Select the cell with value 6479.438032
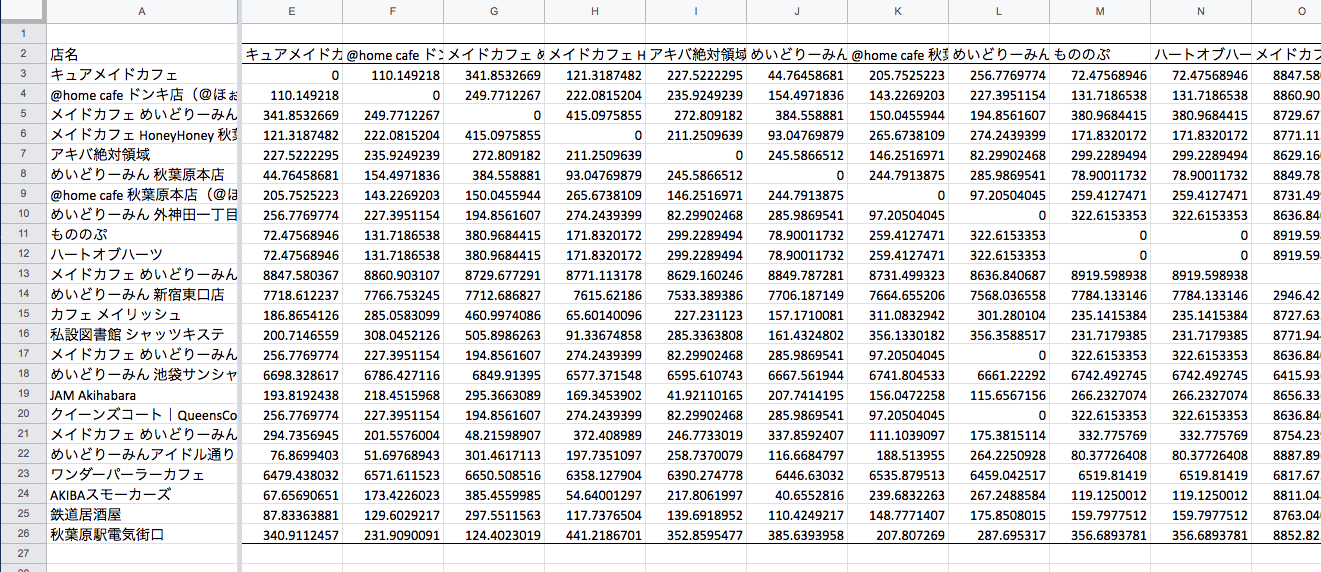The image size is (1321, 572). tap(291, 474)
